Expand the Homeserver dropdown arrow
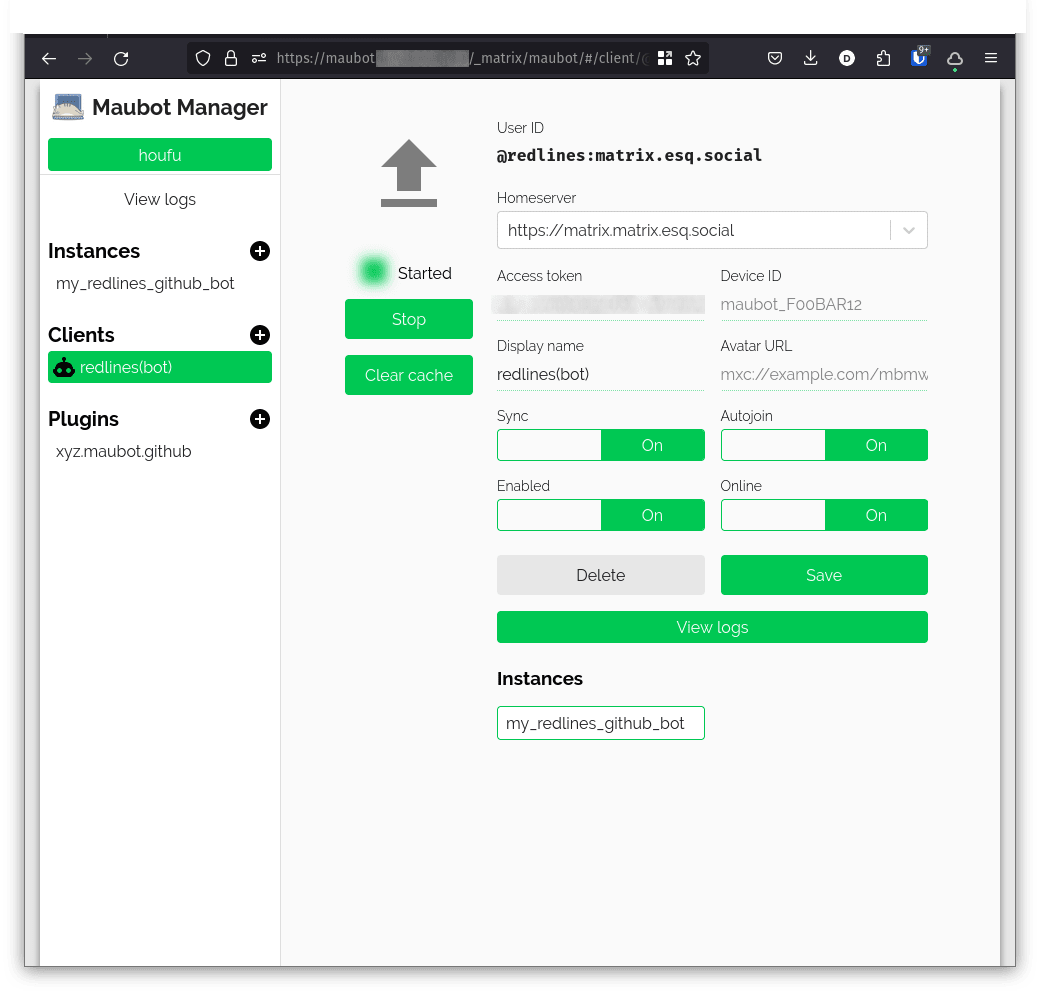The height and width of the screenshot is (992, 1040). [909, 230]
